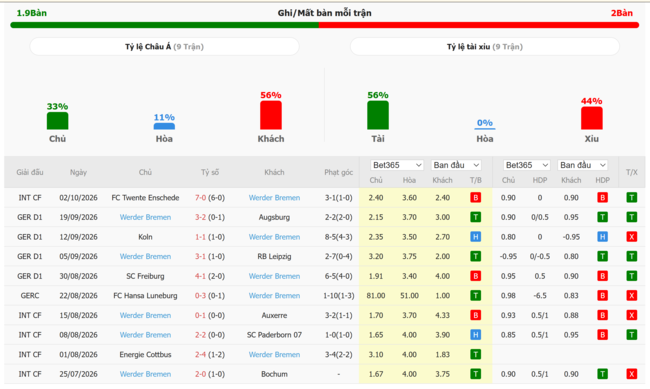Click the green T badge in Energie Cottbus row
650x389 pixels.
coord(475,355)
